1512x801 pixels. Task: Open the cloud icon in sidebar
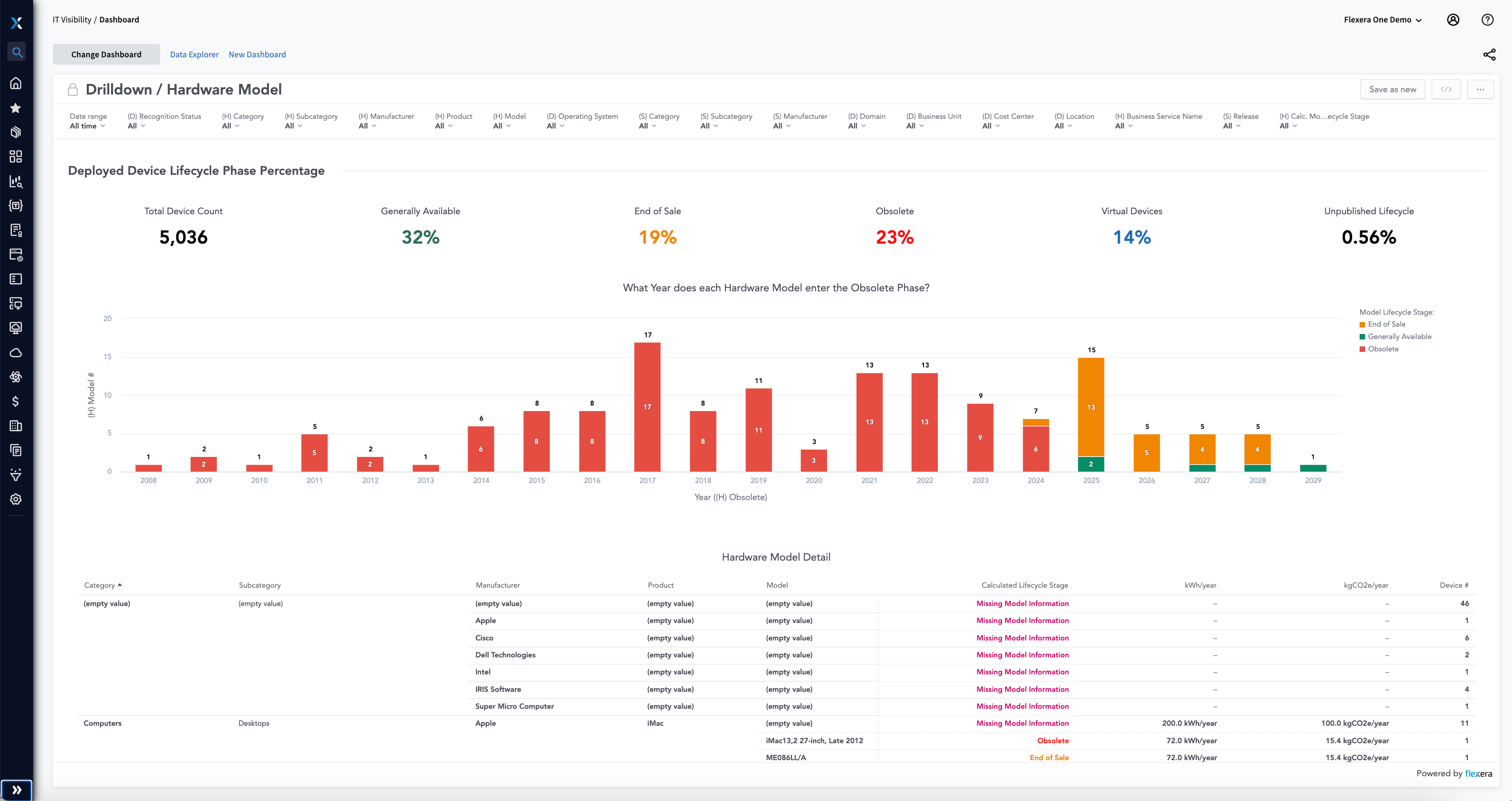coord(16,353)
